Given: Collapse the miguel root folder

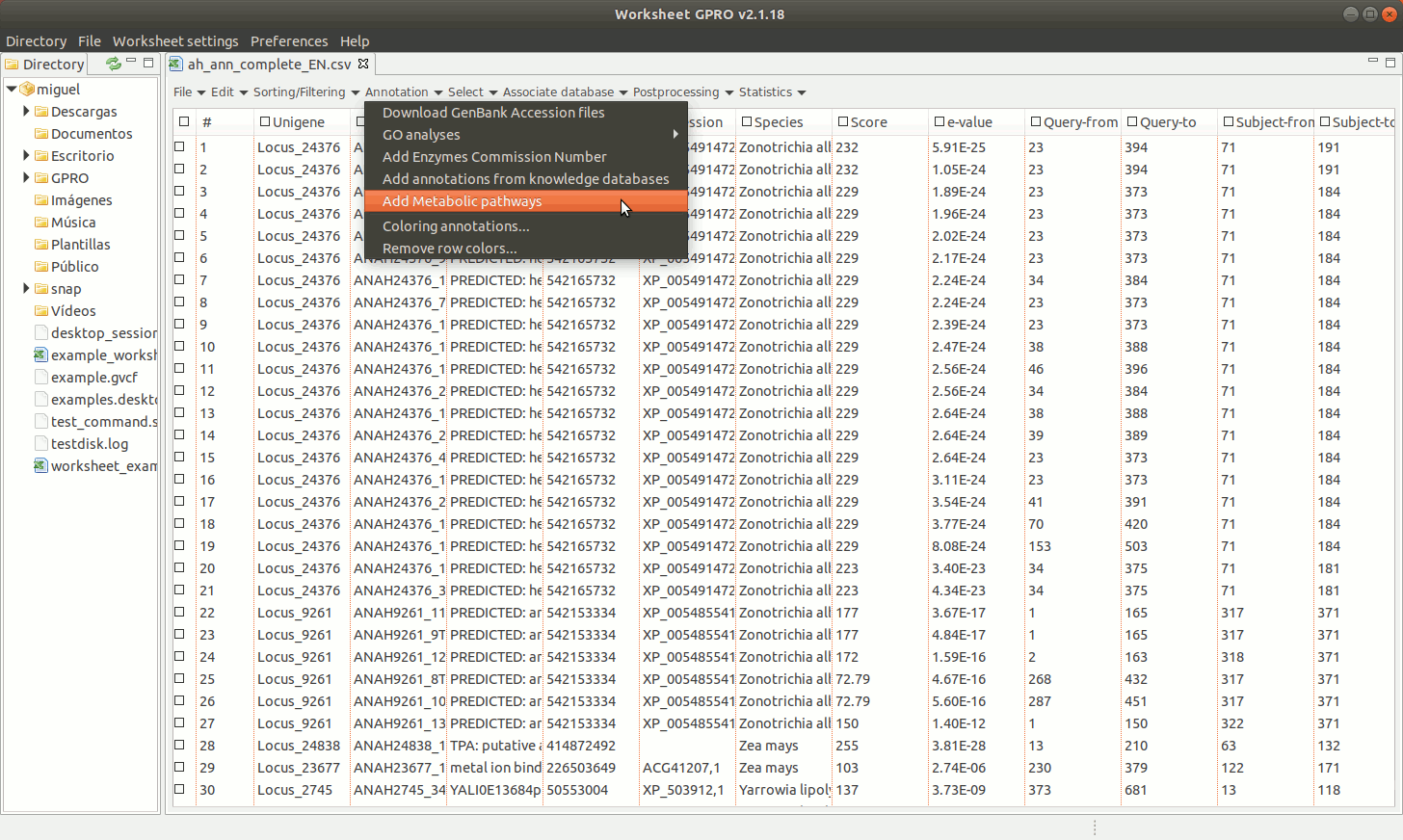Looking at the screenshot, I should pos(12,90).
